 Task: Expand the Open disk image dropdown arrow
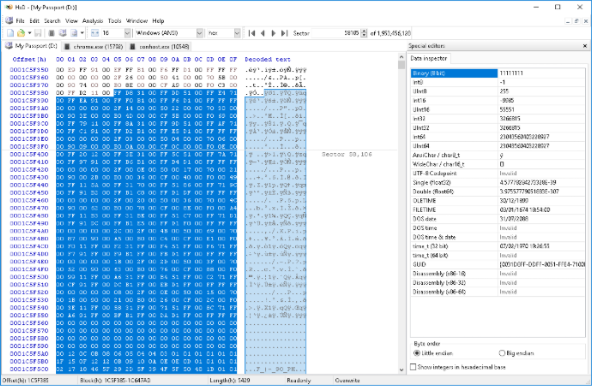pos(82,33)
